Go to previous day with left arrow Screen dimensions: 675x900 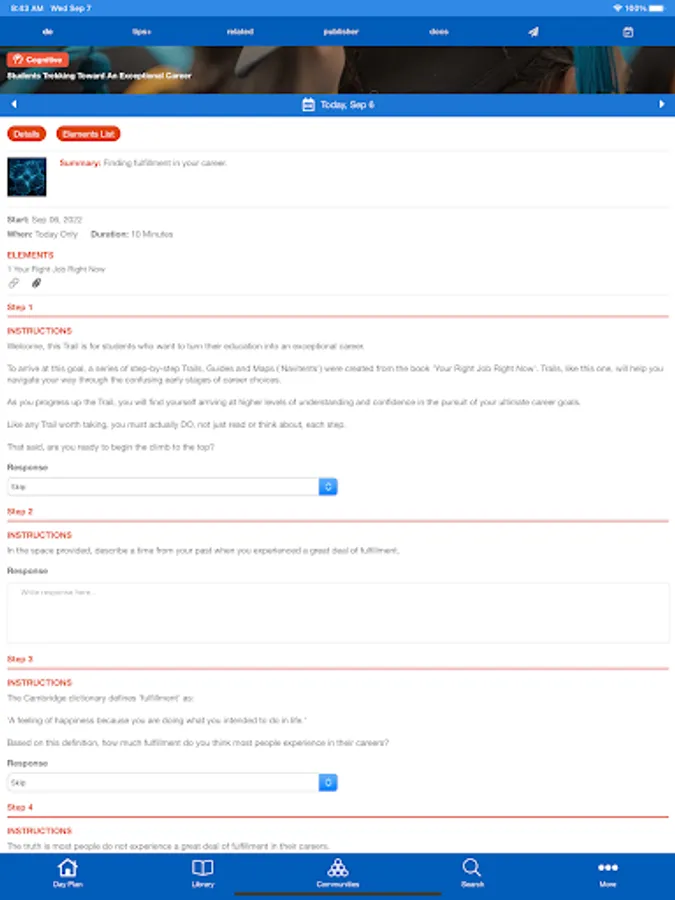pos(14,104)
